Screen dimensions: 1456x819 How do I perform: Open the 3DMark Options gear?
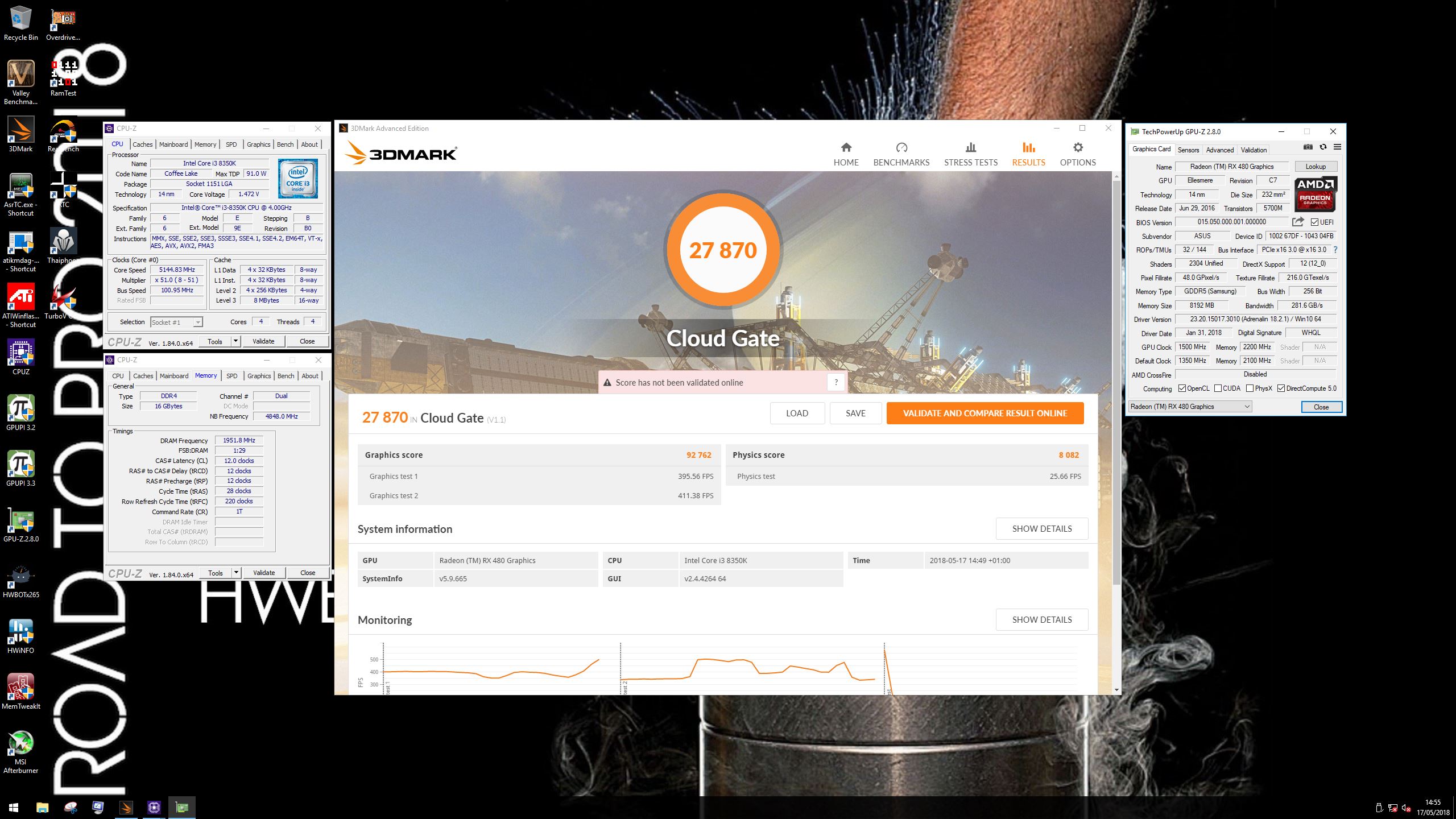pyautogui.click(x=1078, y=154)
